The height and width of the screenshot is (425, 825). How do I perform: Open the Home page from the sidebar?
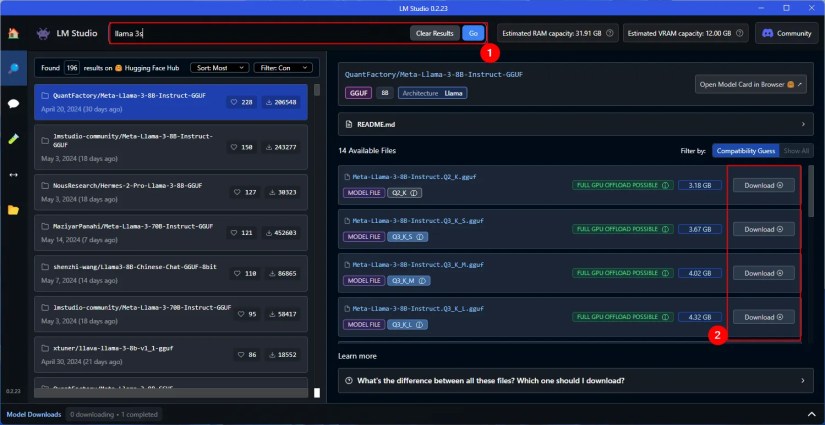pyautogui.click(x=13, y=33)
